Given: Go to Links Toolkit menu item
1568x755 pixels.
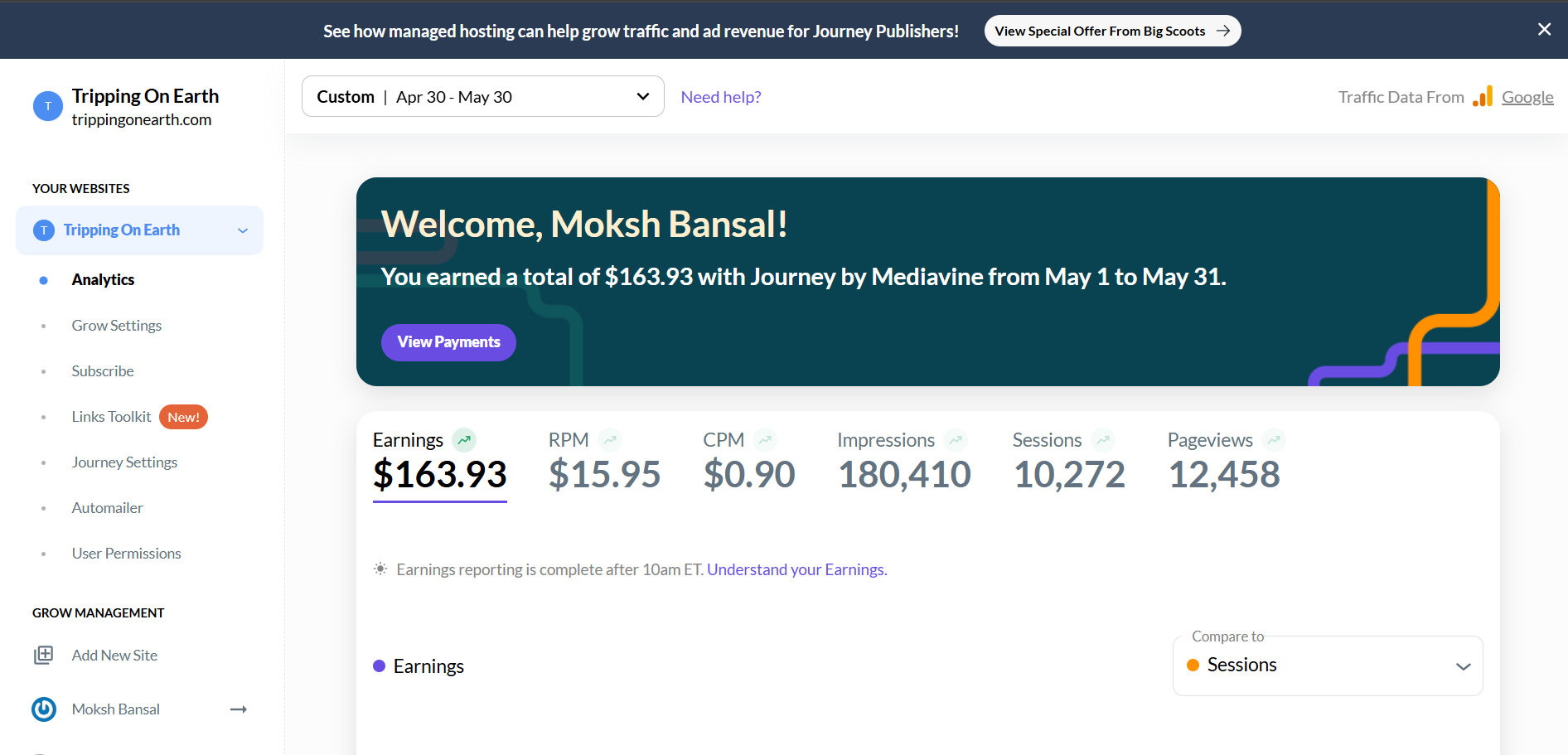Looking at the screenshot, I should click(x=111, y=417).
